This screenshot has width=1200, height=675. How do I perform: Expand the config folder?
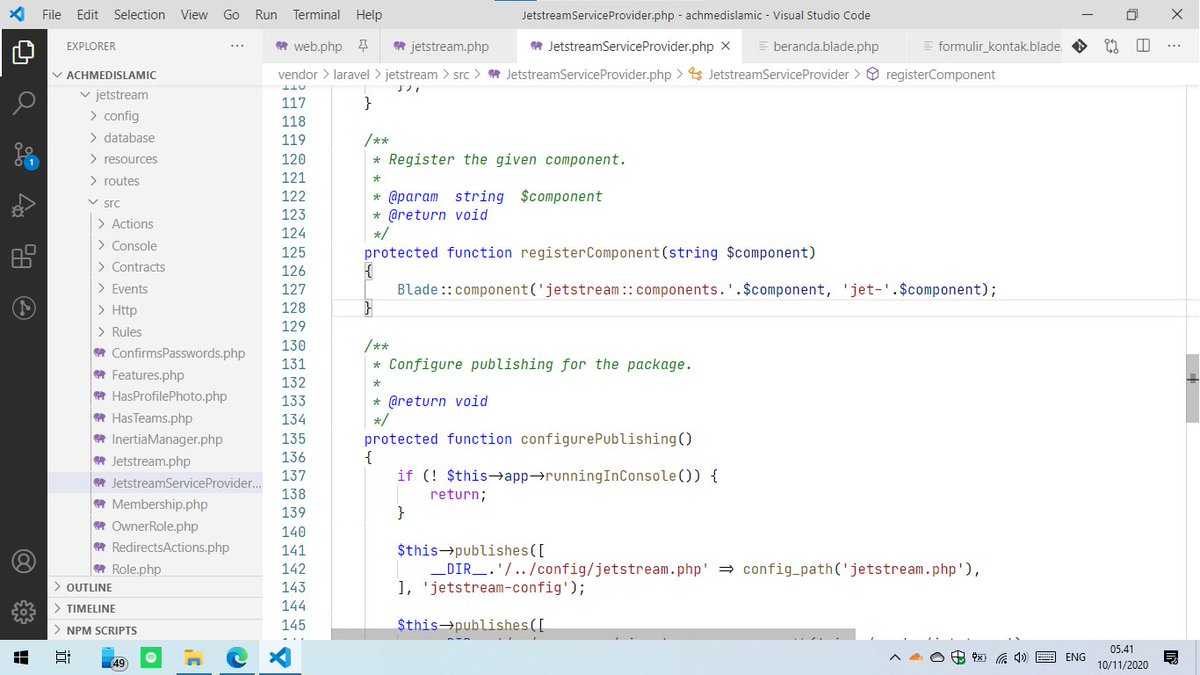pos(94,116)
